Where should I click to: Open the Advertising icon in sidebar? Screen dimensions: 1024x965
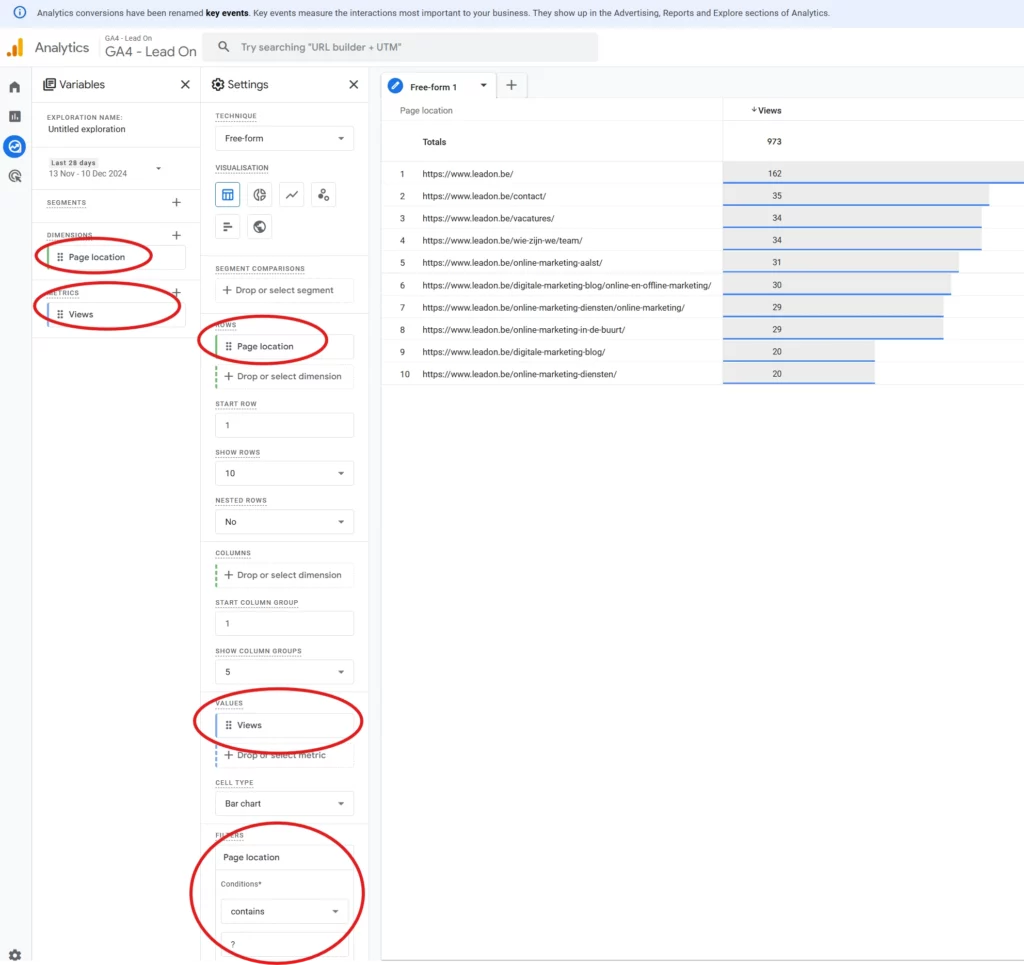point(14,176)
